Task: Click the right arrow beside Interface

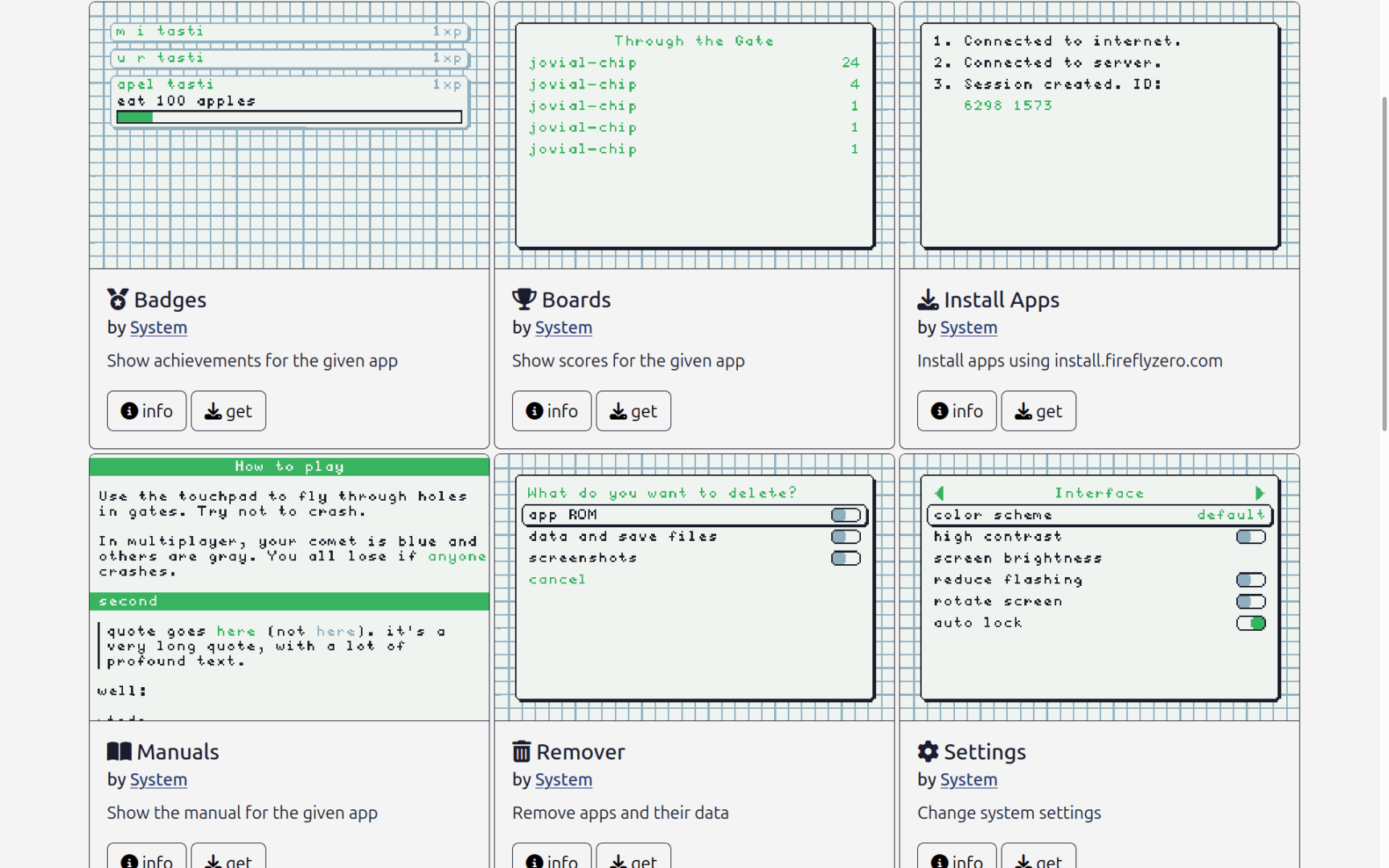Action: [1260, 493]
